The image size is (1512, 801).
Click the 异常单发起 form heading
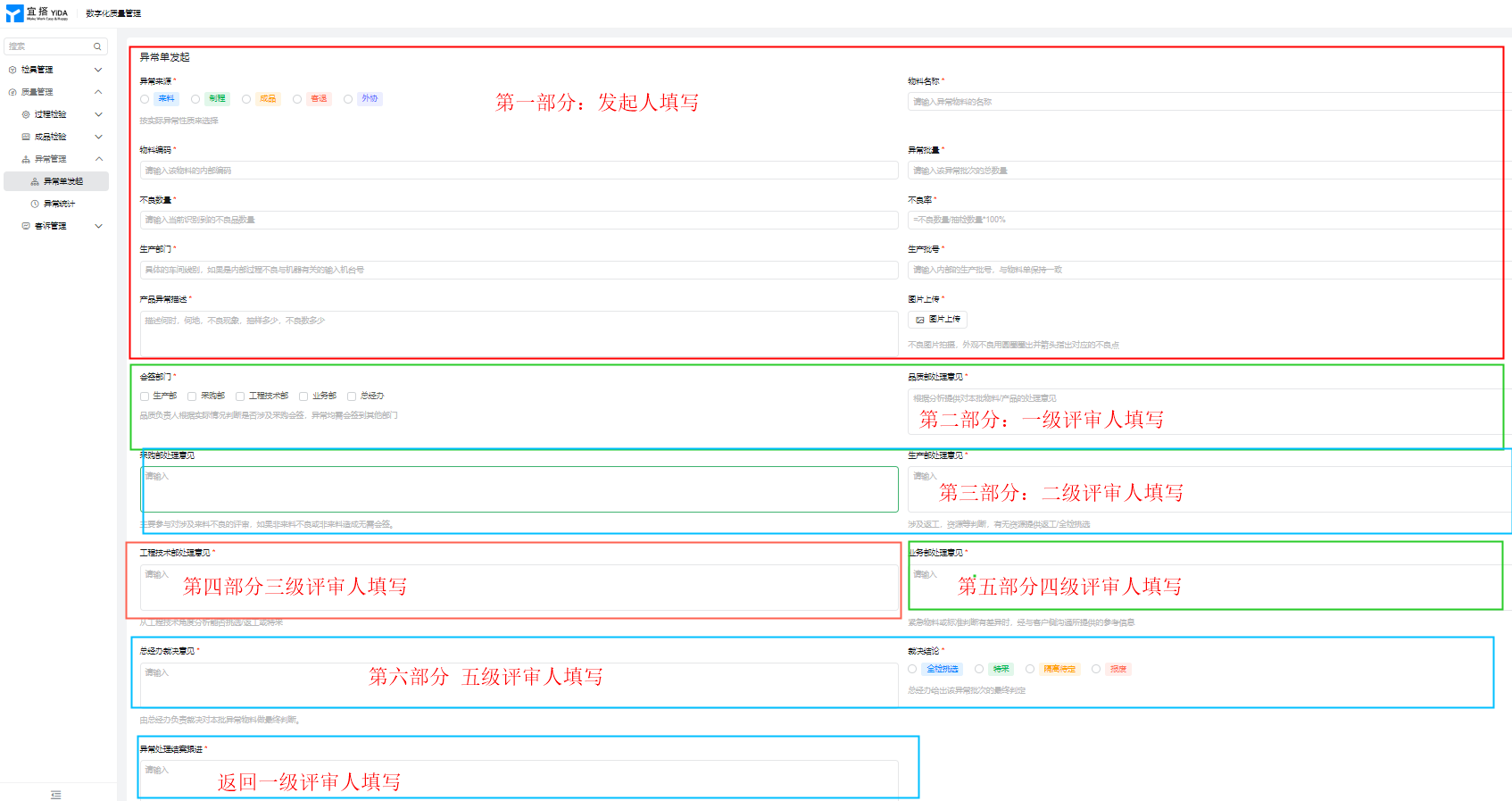pos(164,57)
